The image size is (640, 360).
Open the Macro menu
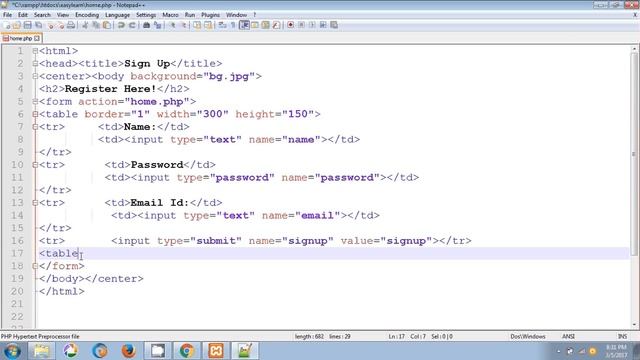coord(170,15)
